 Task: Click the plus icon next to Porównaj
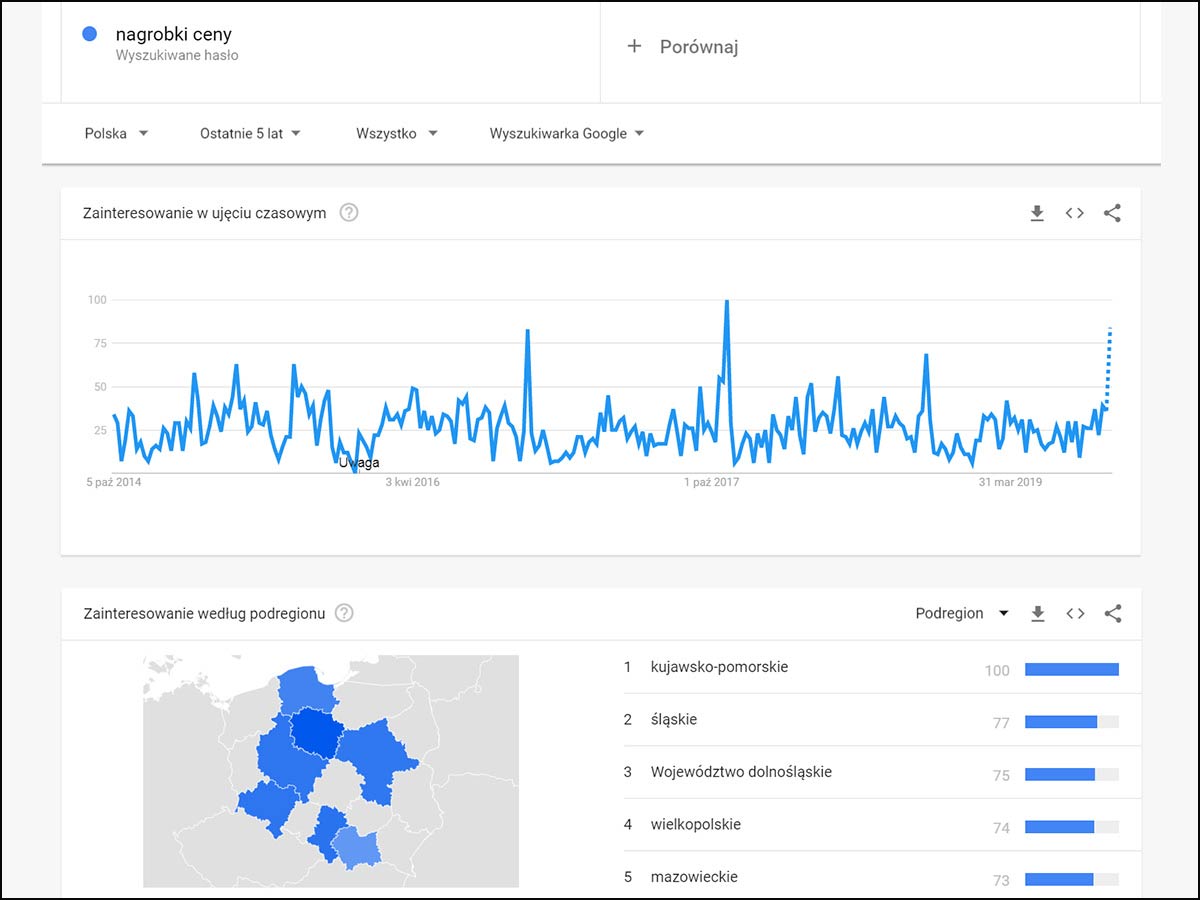(634, 46)
